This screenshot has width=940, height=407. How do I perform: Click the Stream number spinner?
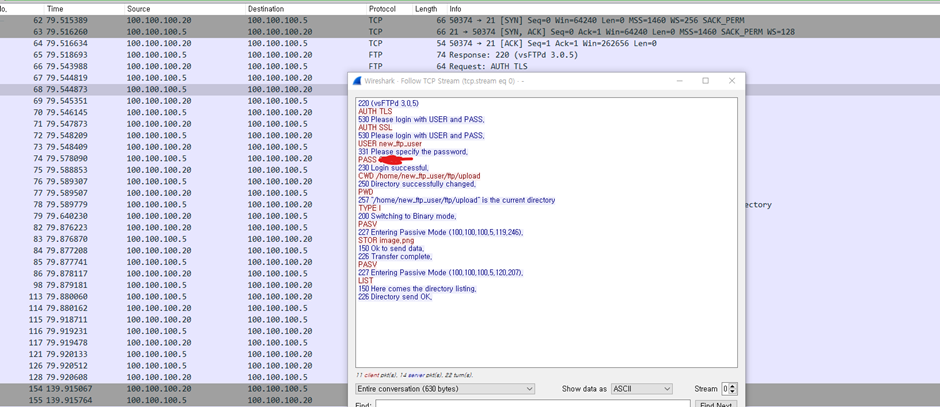(x=729, y=388)
